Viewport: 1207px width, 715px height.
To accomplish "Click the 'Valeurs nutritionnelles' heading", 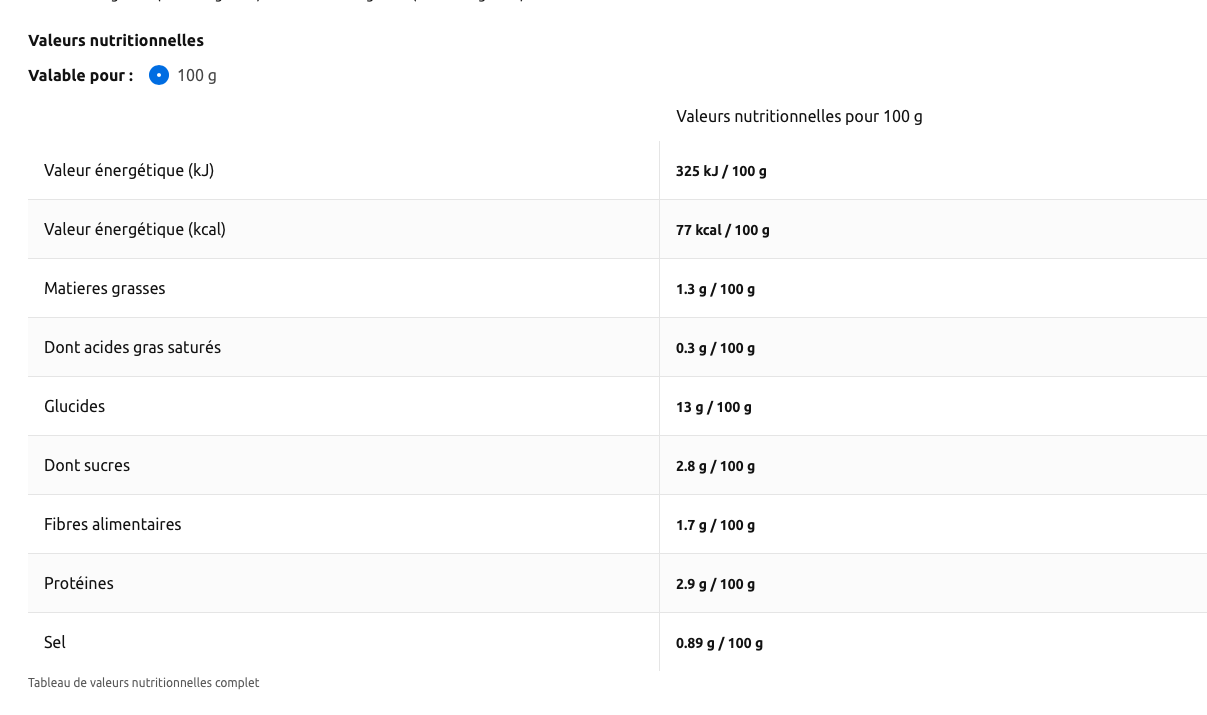I will click(116, 40).
